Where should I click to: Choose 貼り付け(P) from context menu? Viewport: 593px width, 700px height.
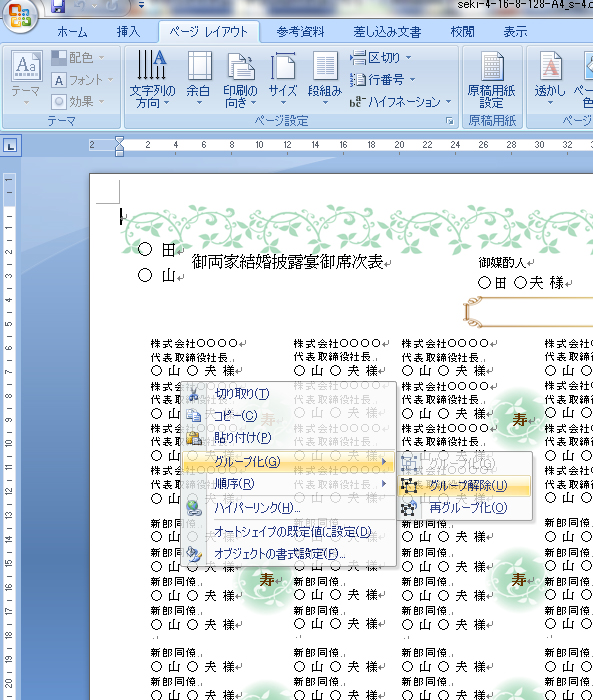[x=288, y=438]
